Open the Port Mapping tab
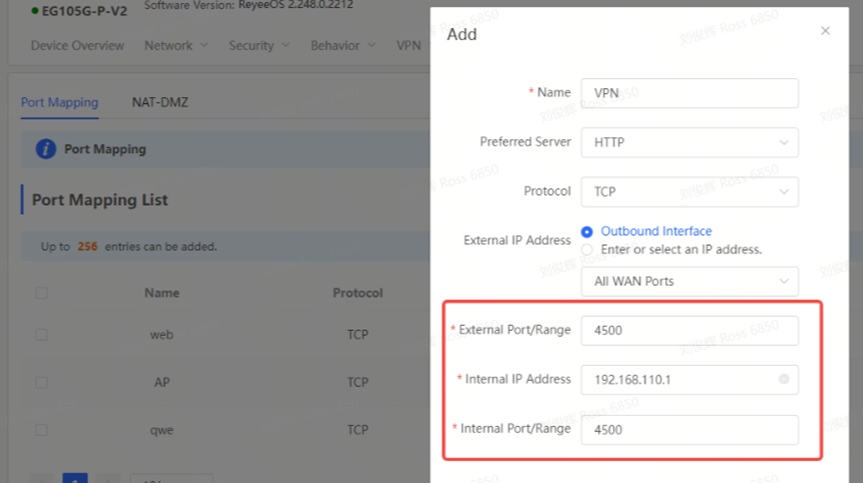Viewport: 863px width, 483px height. (x=59, y=102)
